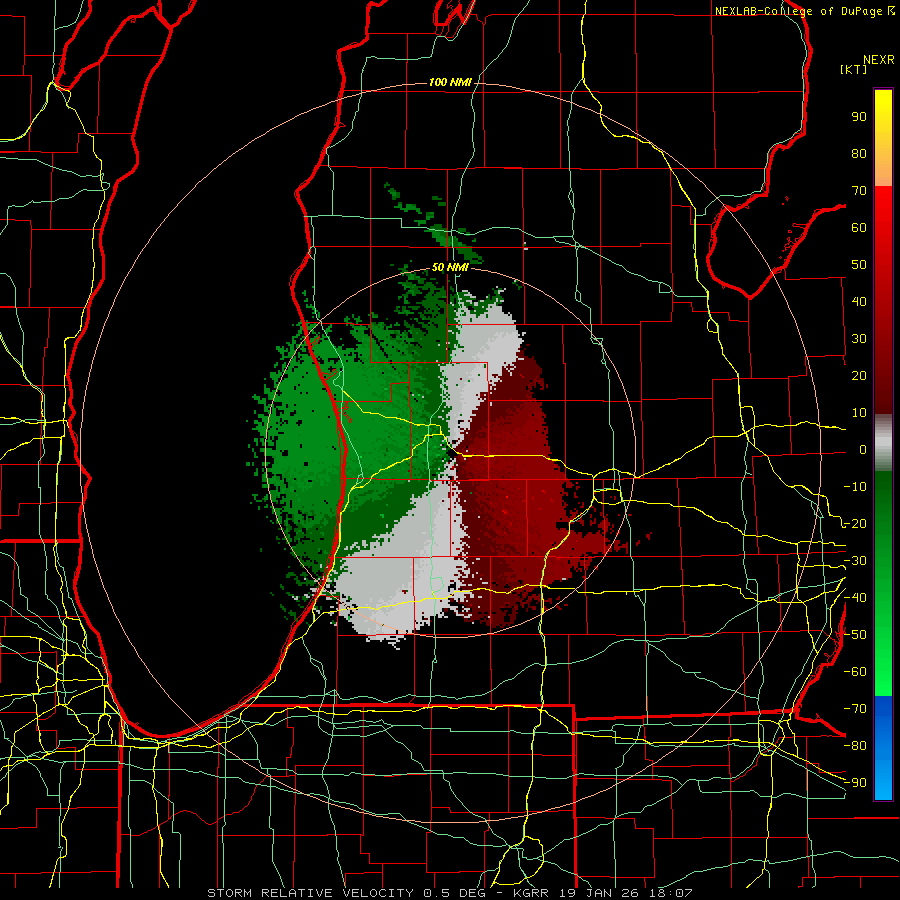Screen dimensions: 900x900
Task: Click the -70 value on the velocity scale
Action: tap(855, 709)
